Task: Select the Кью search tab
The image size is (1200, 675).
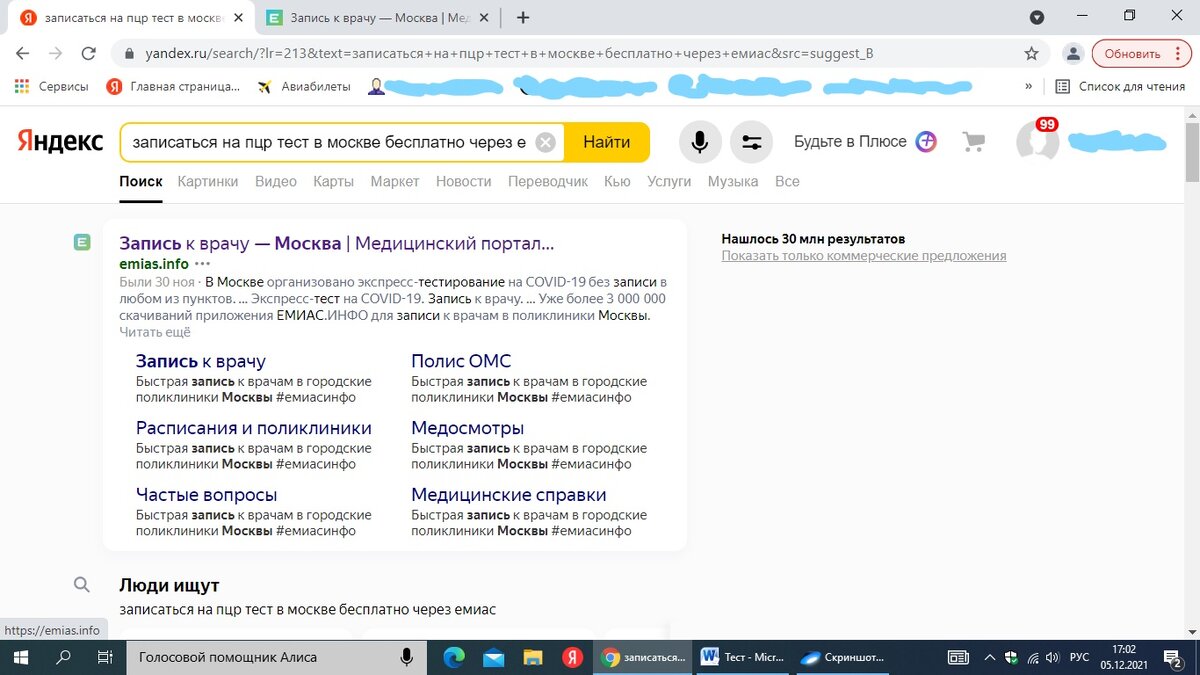Action: 617,181
